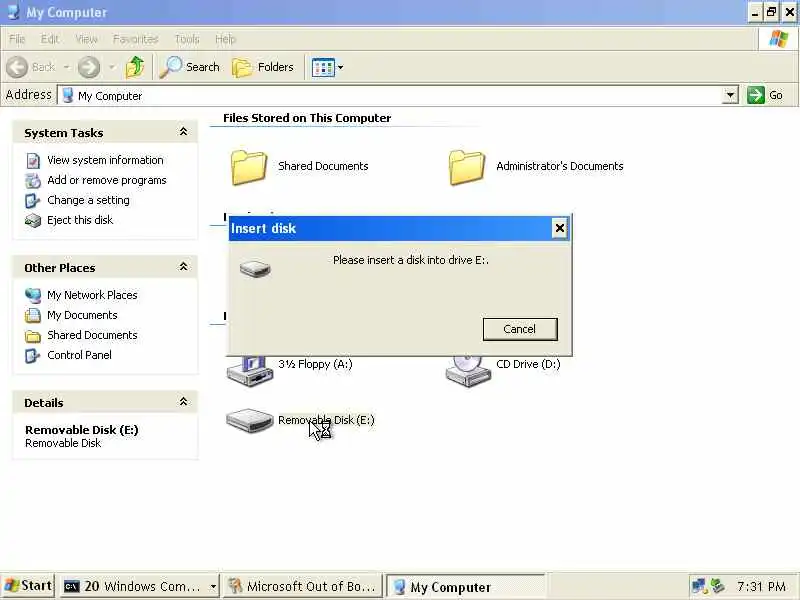Collapse the Other Places panel
Viewport: 800px width, 600px height.
183,267
